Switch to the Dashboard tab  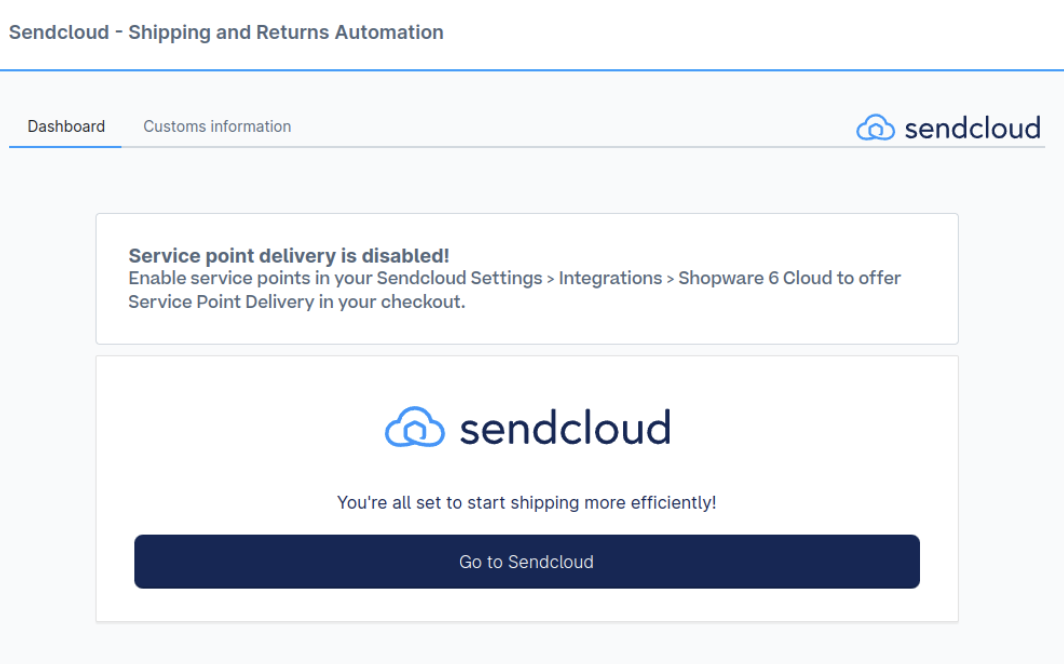coord(66,127)
